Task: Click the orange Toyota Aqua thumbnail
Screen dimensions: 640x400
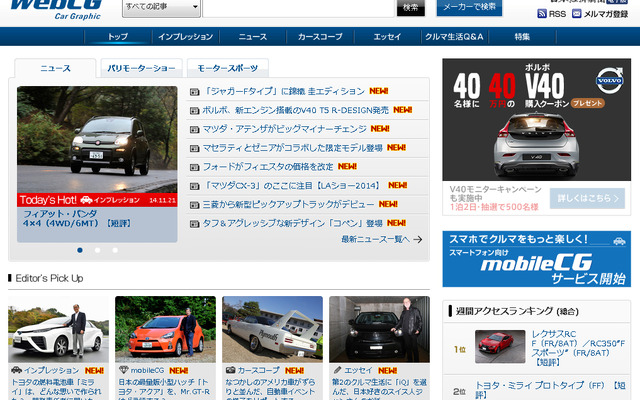Action: 165,329
